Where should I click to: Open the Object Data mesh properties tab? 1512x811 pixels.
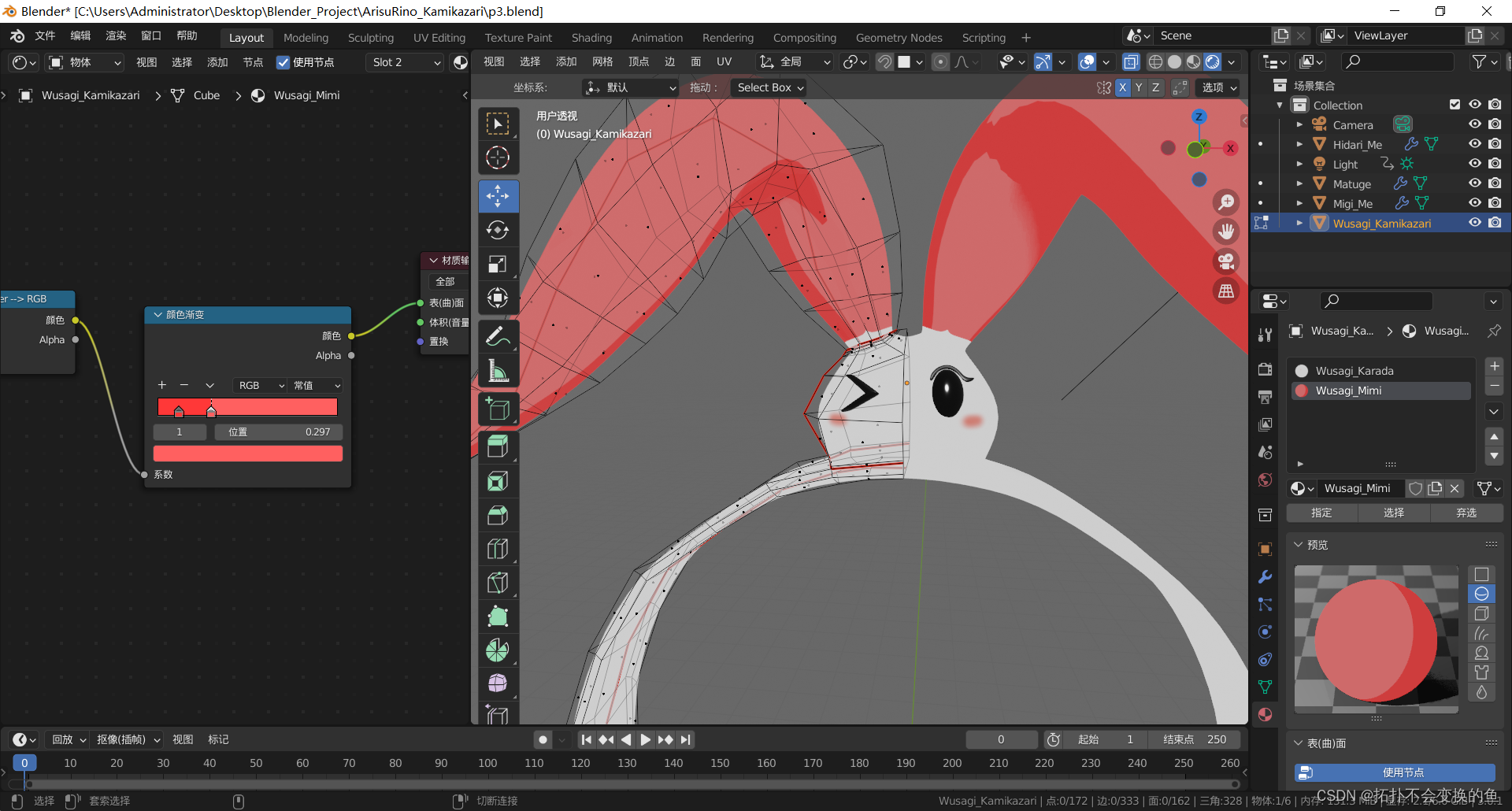click(1265, 687)
